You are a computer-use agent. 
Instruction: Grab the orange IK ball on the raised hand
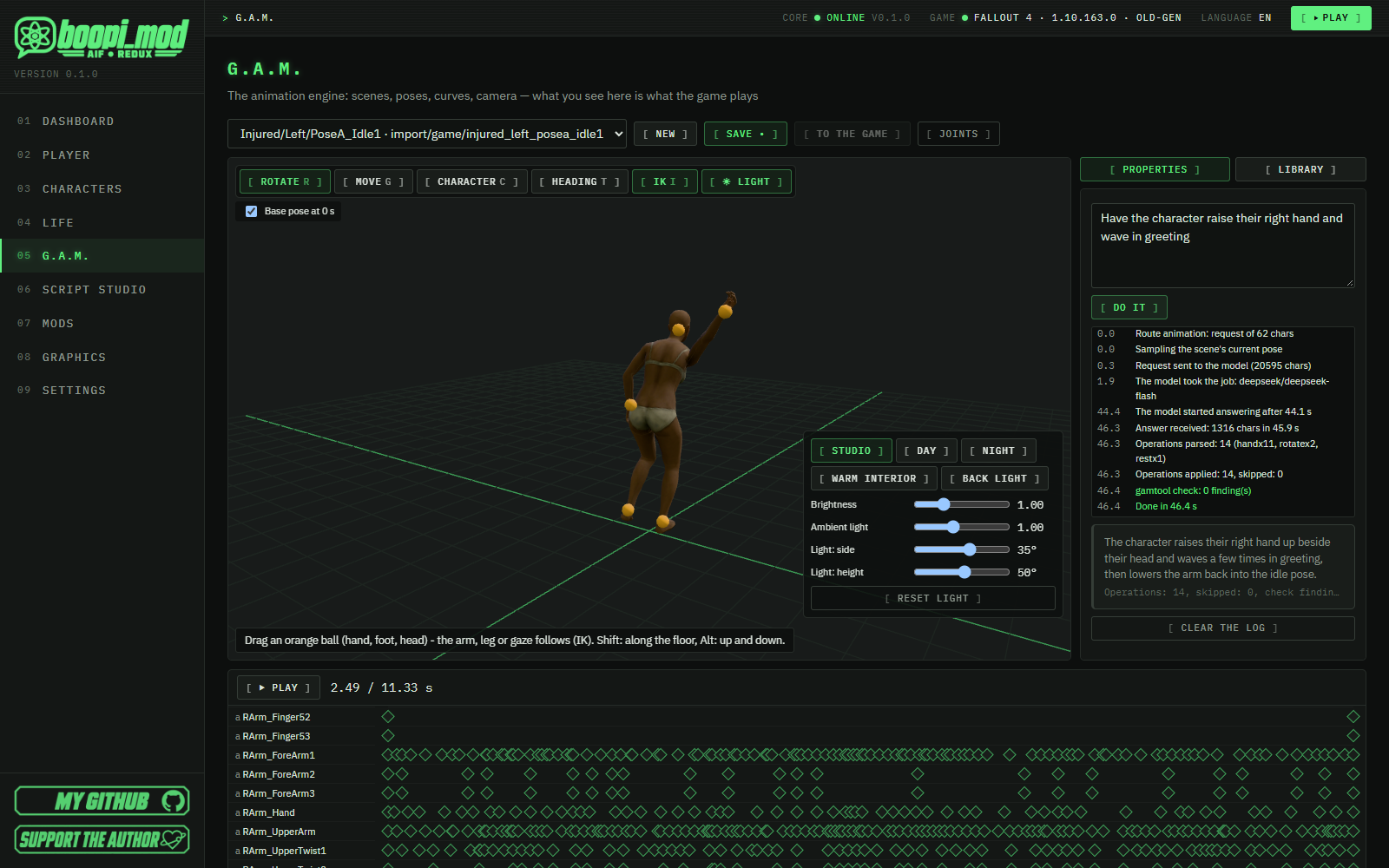pyautogui.click(x=725, y=311)
